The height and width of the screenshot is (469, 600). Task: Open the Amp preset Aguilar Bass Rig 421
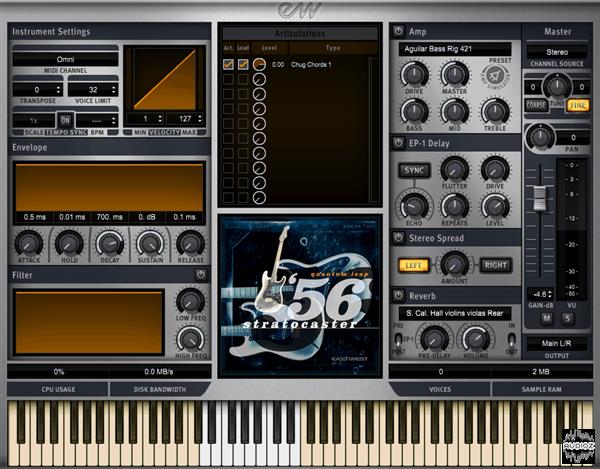tap(455, 49)
